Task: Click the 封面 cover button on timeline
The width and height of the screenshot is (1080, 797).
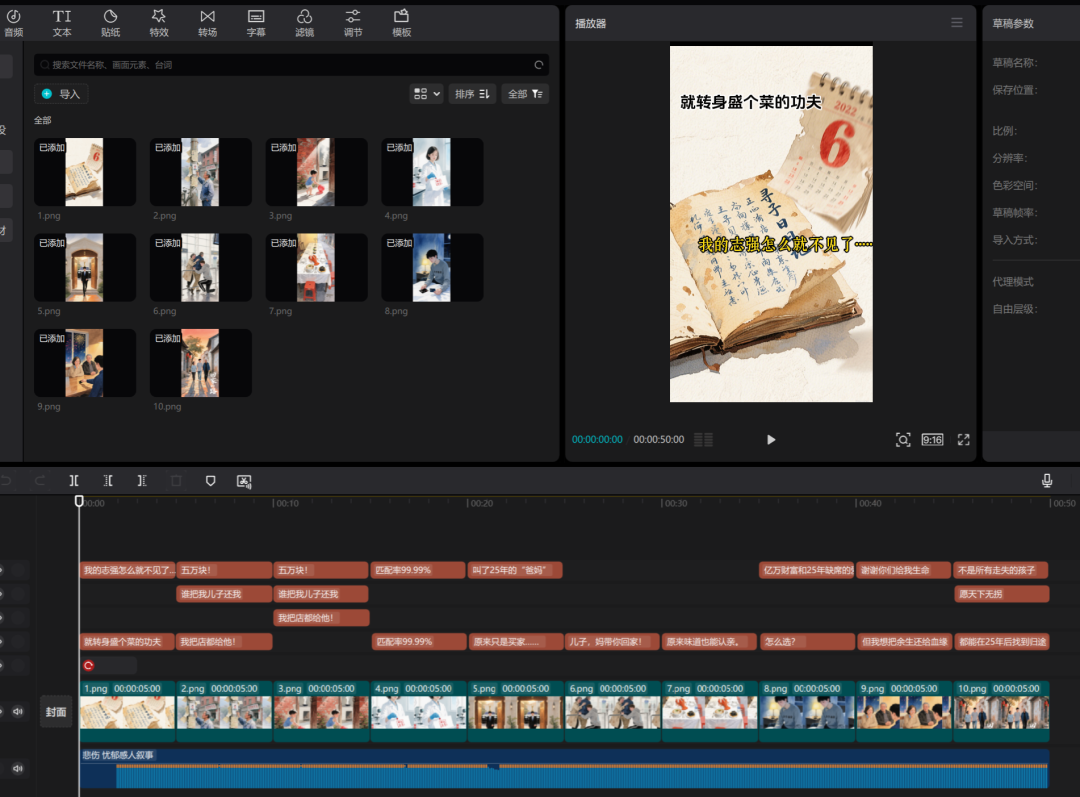Action: click(56, 712)
